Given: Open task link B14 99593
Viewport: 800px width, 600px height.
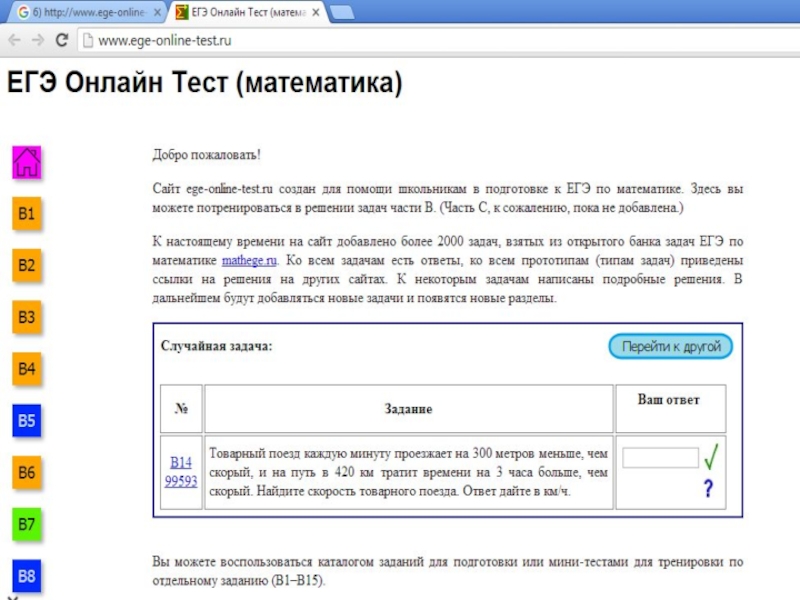Looking at the screenshot, I should (x=181, y=472).
